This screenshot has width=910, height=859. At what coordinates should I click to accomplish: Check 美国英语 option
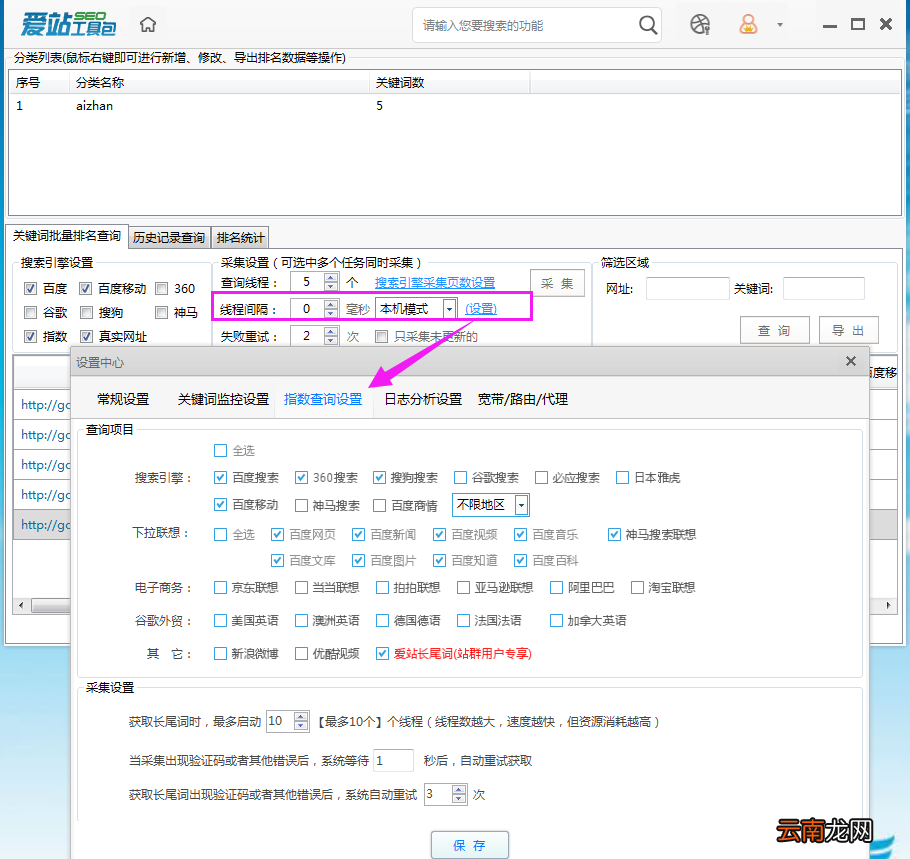(220, 620)
